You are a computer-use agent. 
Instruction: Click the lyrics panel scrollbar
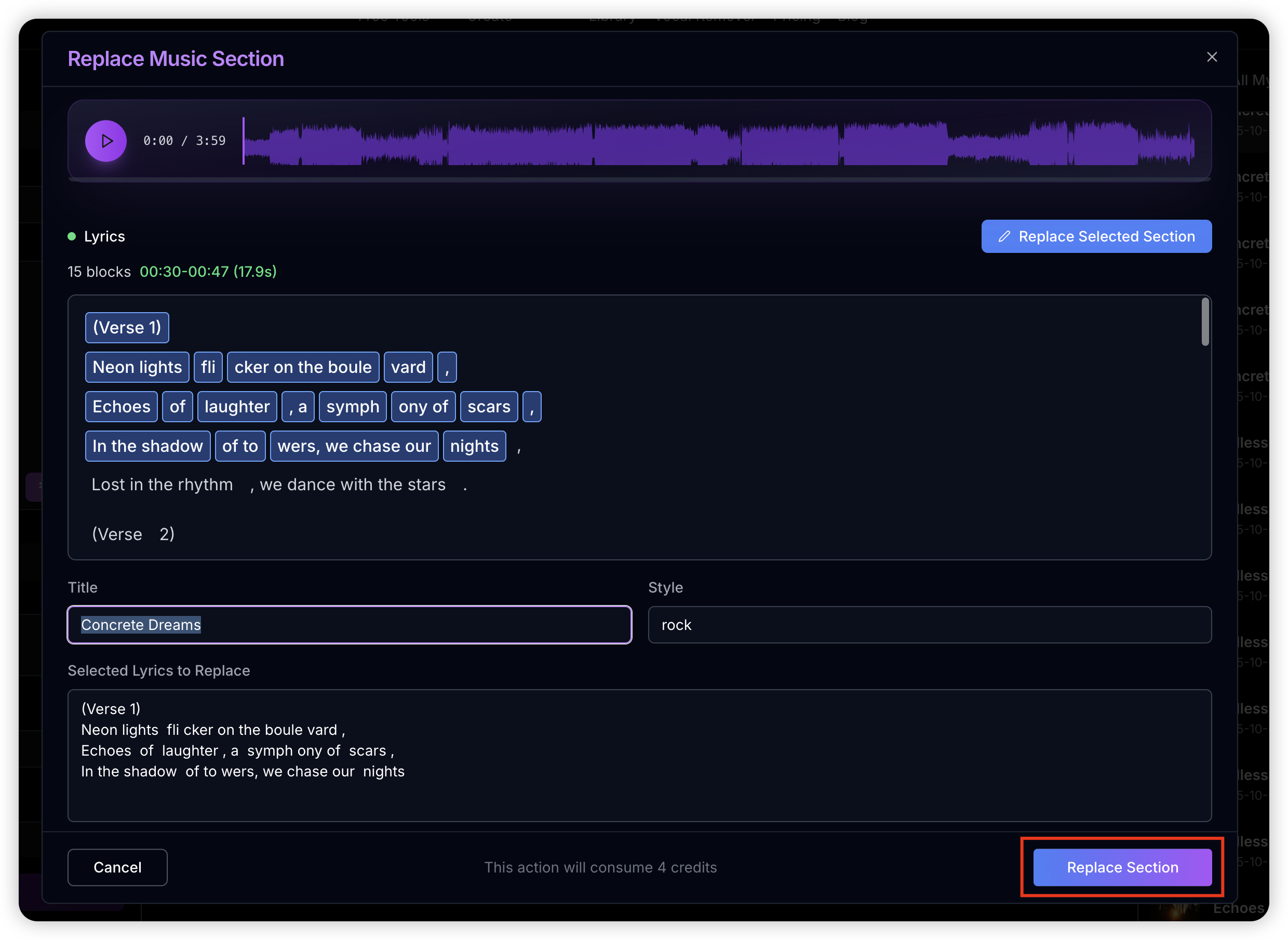1205,321
